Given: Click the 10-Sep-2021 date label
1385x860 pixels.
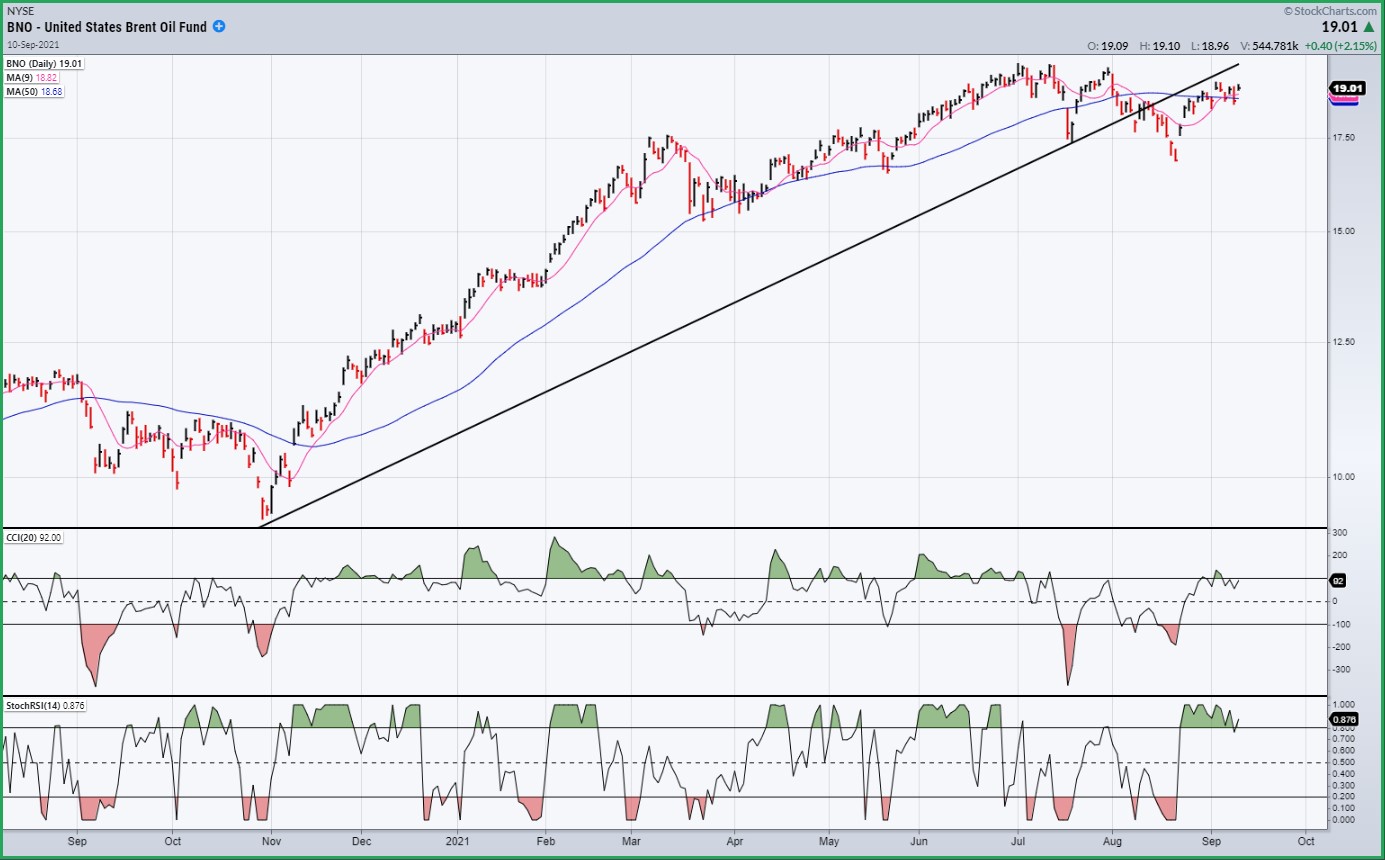Looking at the screenshot, I should [31, 46].
